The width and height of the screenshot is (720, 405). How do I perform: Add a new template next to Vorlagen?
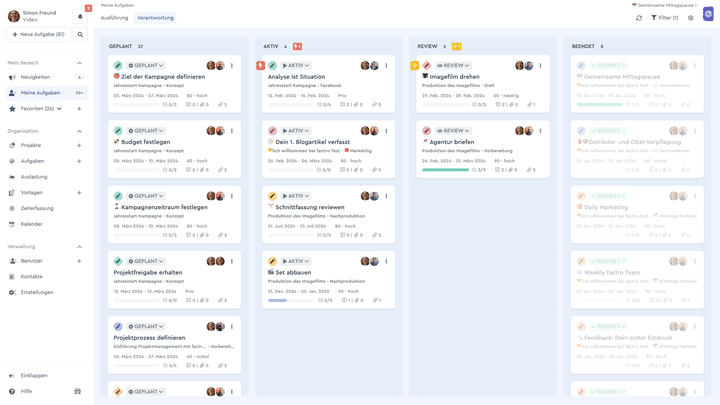coord(79,193)
